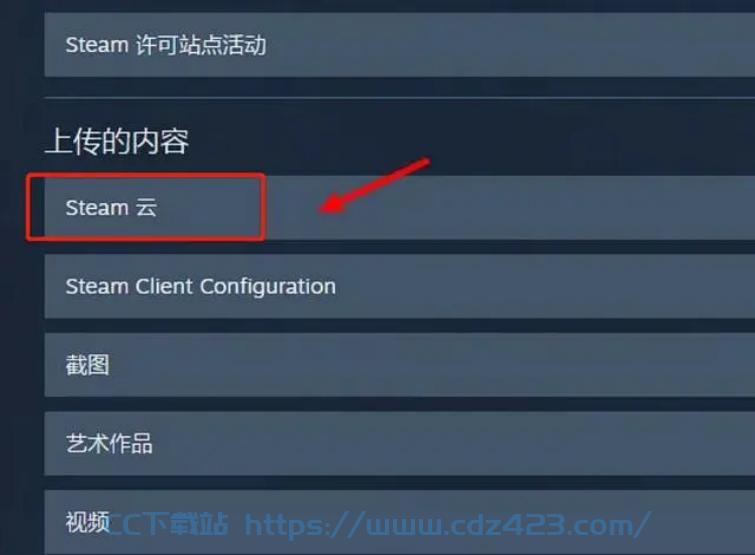Click the word Configuration in Steam Client row

[268, 287]
